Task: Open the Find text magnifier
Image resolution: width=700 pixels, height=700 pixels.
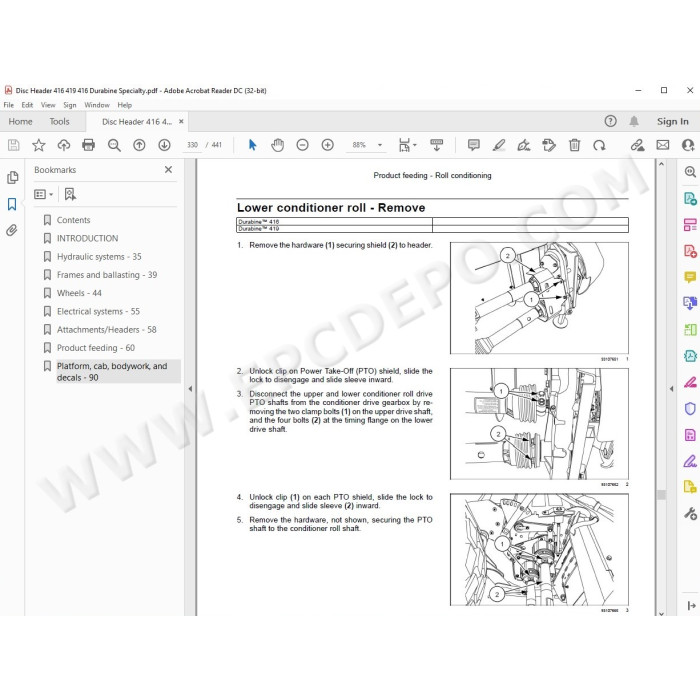Action: [114, 145]
